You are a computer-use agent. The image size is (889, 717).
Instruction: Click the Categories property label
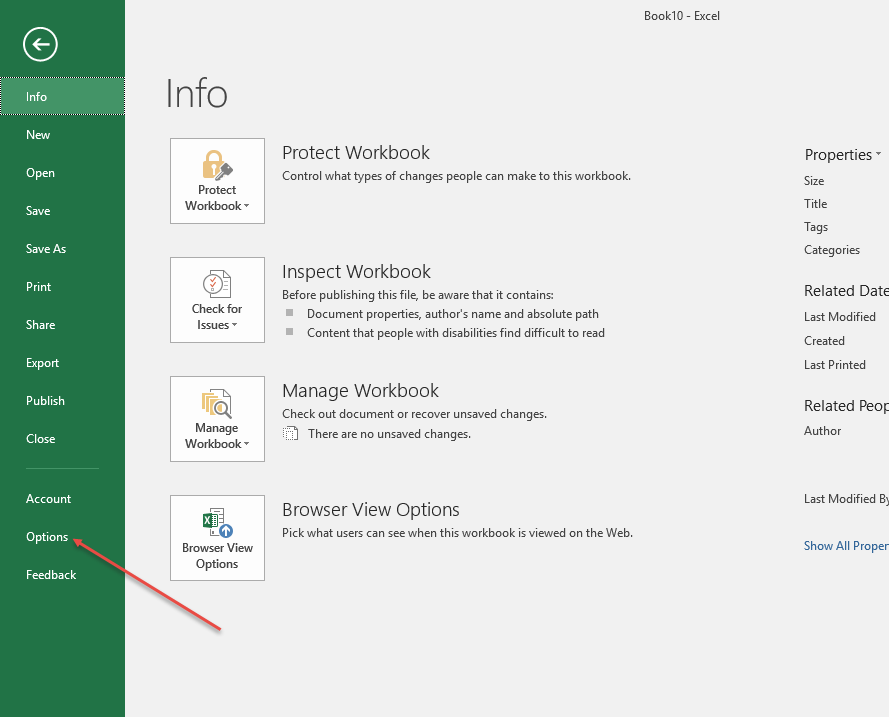point(832,250)
